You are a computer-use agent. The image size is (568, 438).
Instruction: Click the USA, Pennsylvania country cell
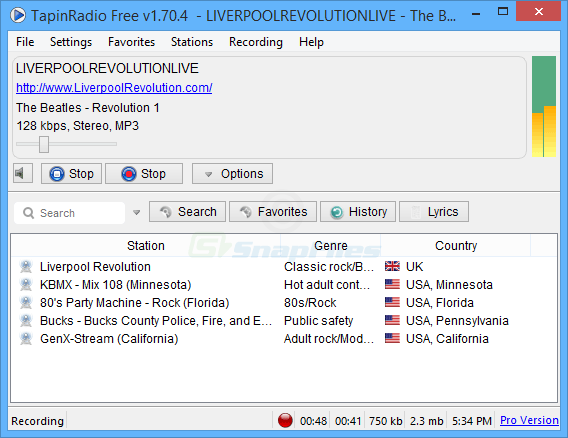click(x=457, y=321)
